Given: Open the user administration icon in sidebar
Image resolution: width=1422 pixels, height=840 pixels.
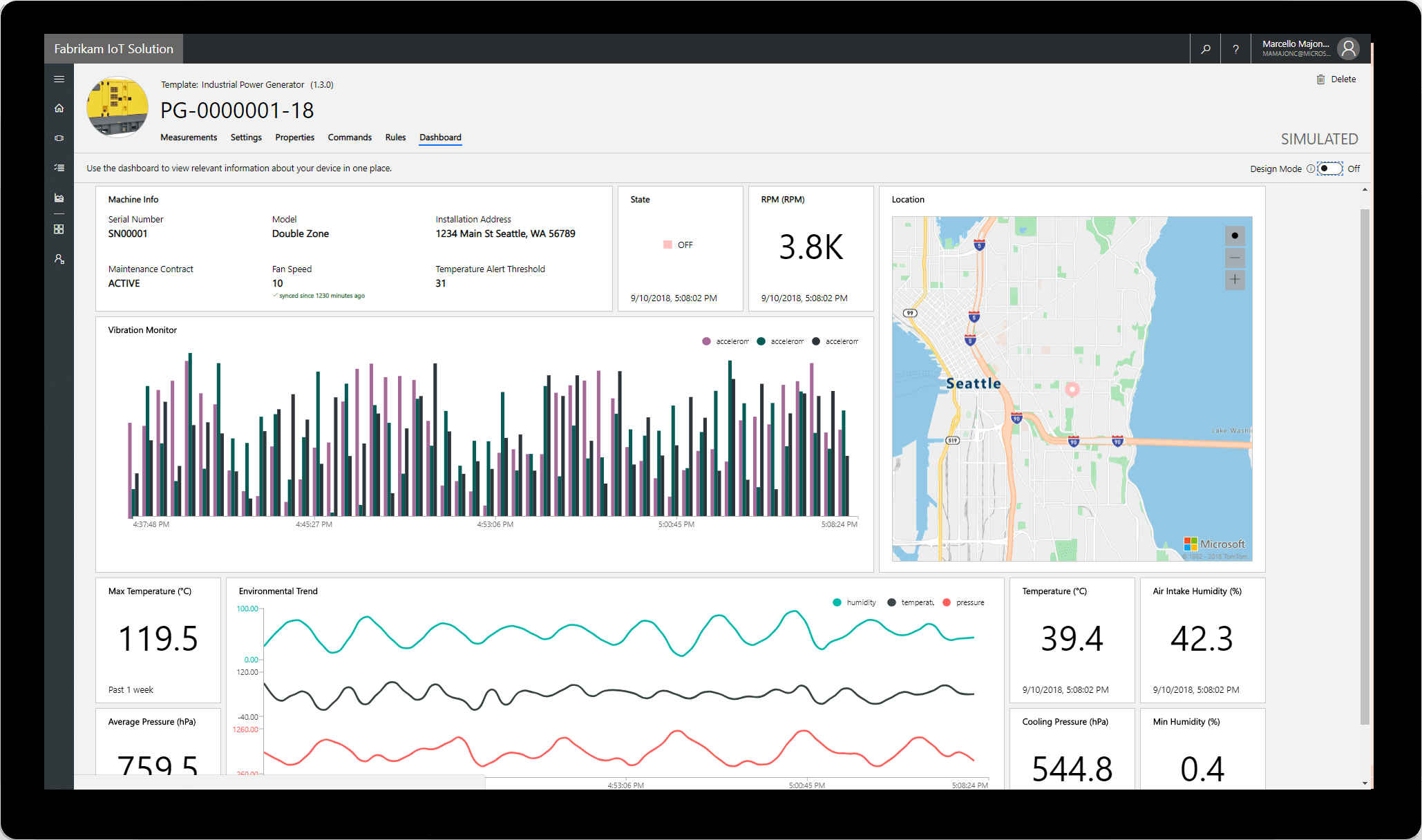Looking at the screenshot, I should pyautogui.click(x=59, y=259).
